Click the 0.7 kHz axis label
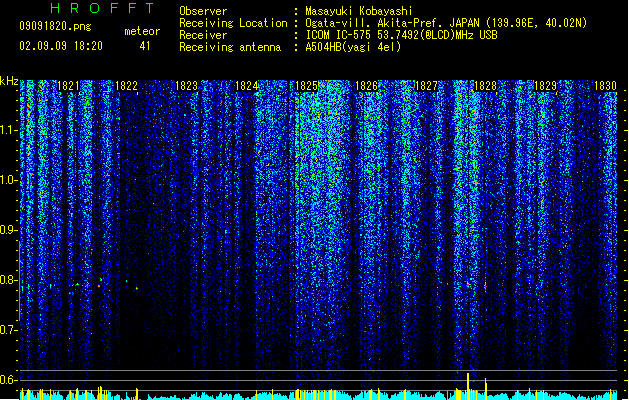Screen dimensions: 629x400 (x=8, y=330)
